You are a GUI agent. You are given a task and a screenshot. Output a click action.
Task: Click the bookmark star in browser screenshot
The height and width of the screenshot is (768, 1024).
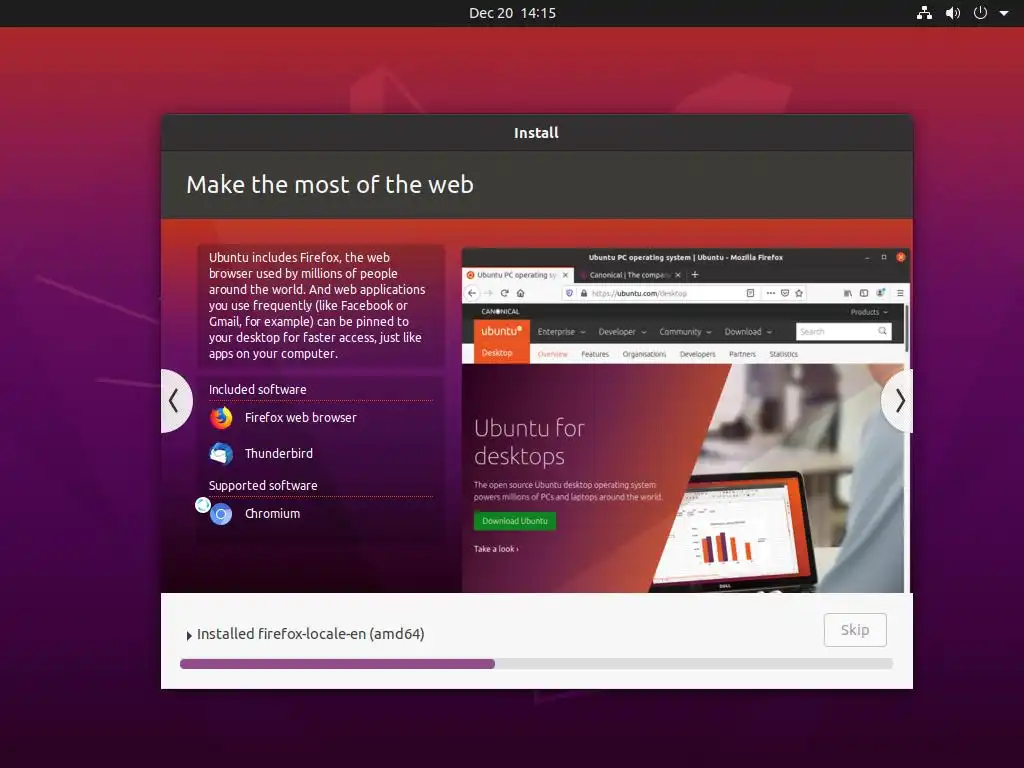[799, 293]
